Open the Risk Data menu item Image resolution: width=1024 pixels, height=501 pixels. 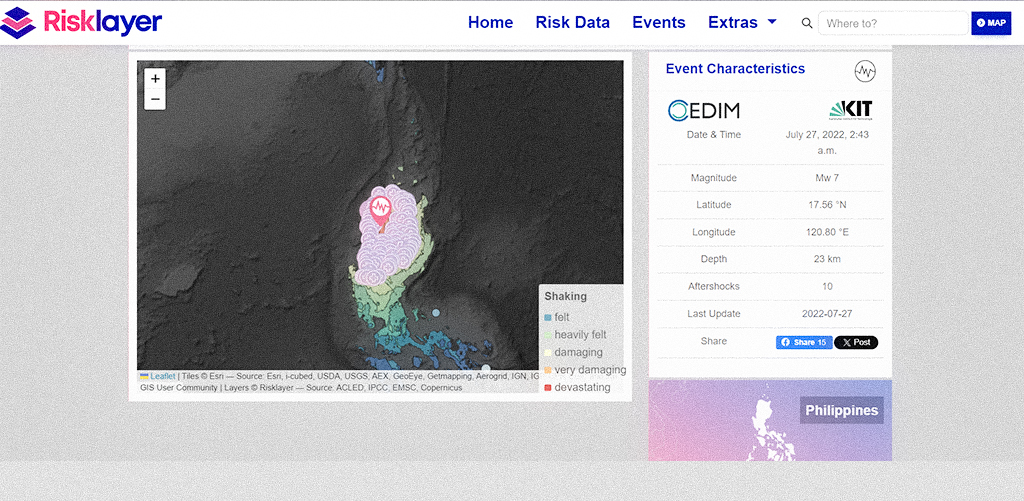572,23
